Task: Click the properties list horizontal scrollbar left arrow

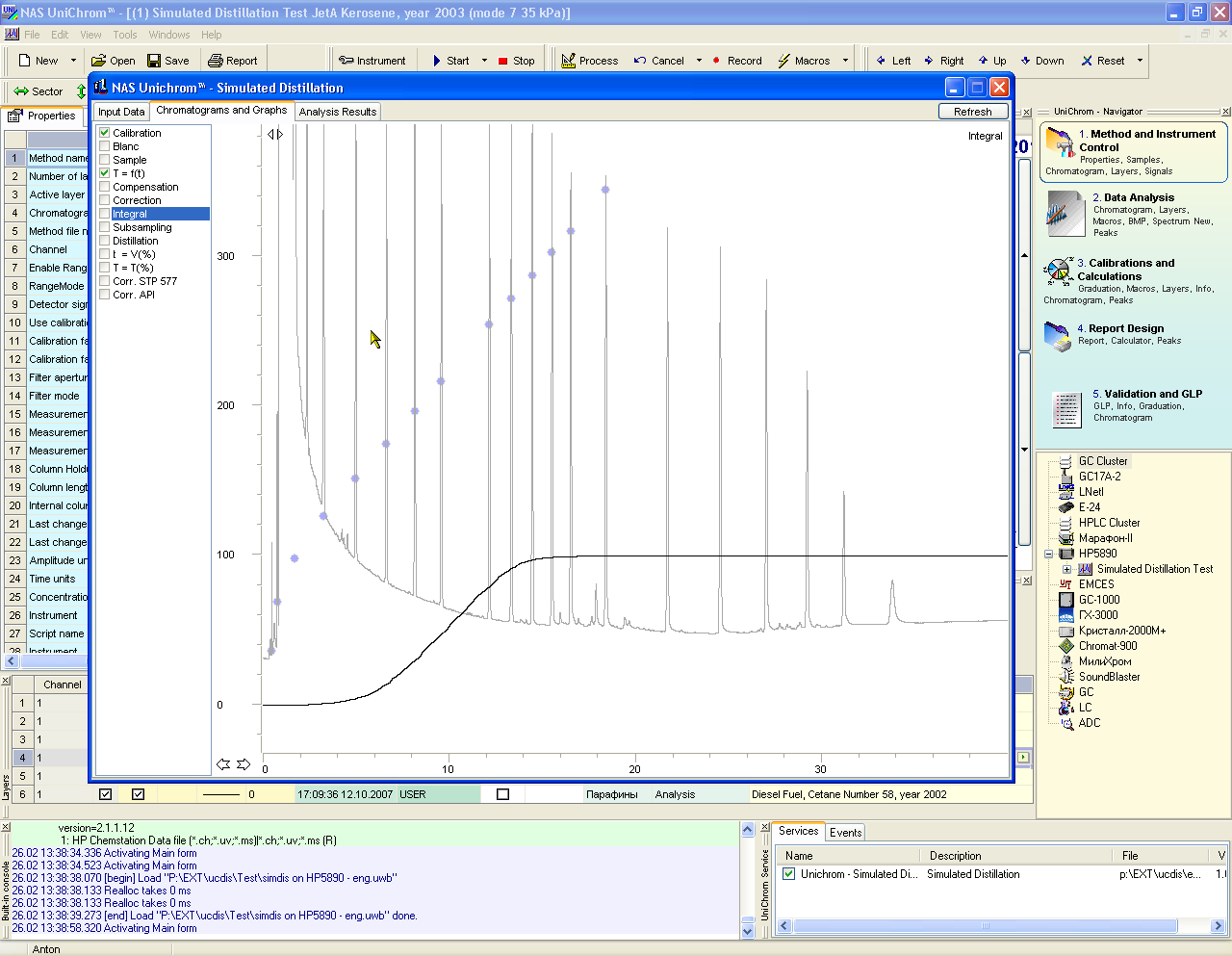Action: (x=12, y=661)
